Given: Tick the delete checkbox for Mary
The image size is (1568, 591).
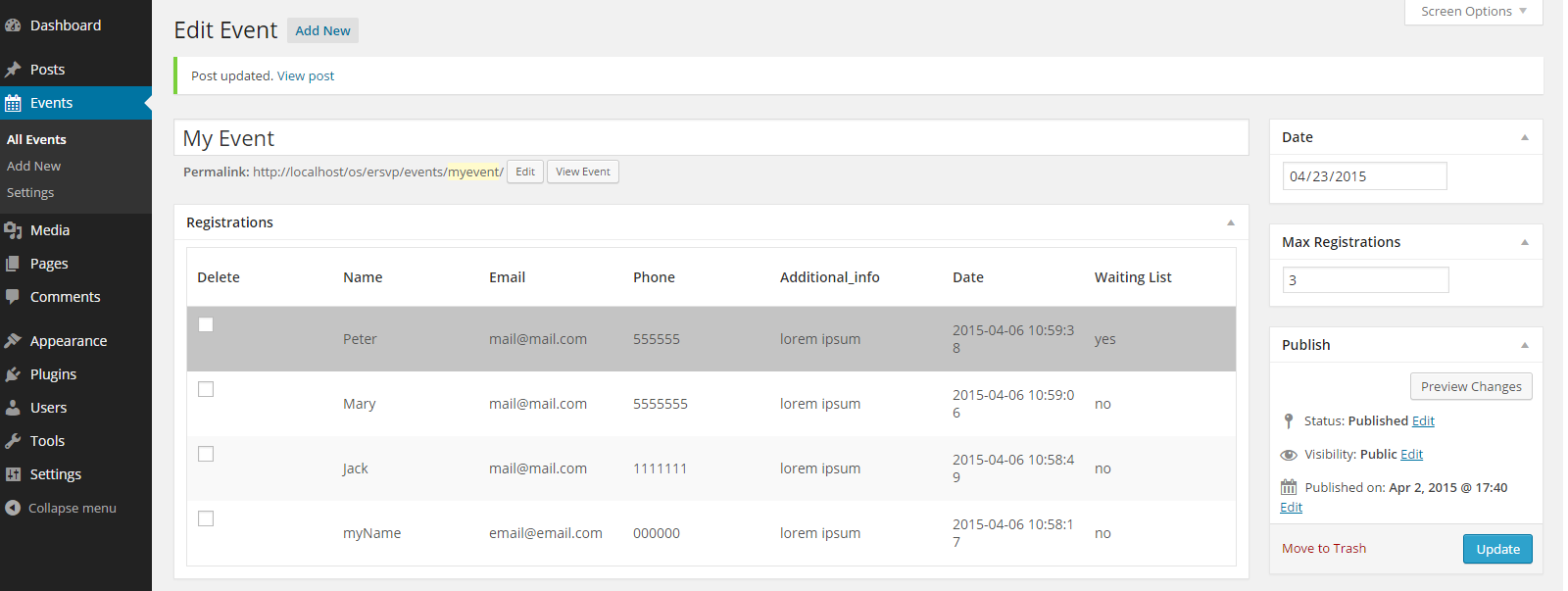Looking at the screenshot, I should 206,389.
